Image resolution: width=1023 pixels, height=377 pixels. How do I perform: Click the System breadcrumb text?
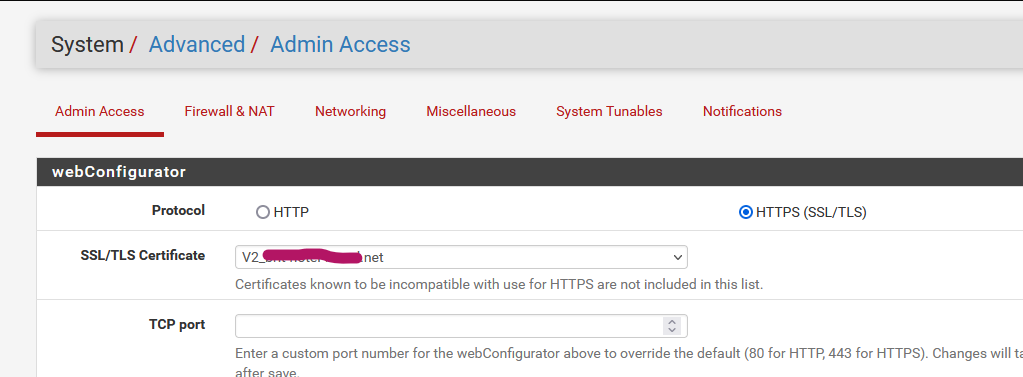pyautogui.click(x=87, y=44)
